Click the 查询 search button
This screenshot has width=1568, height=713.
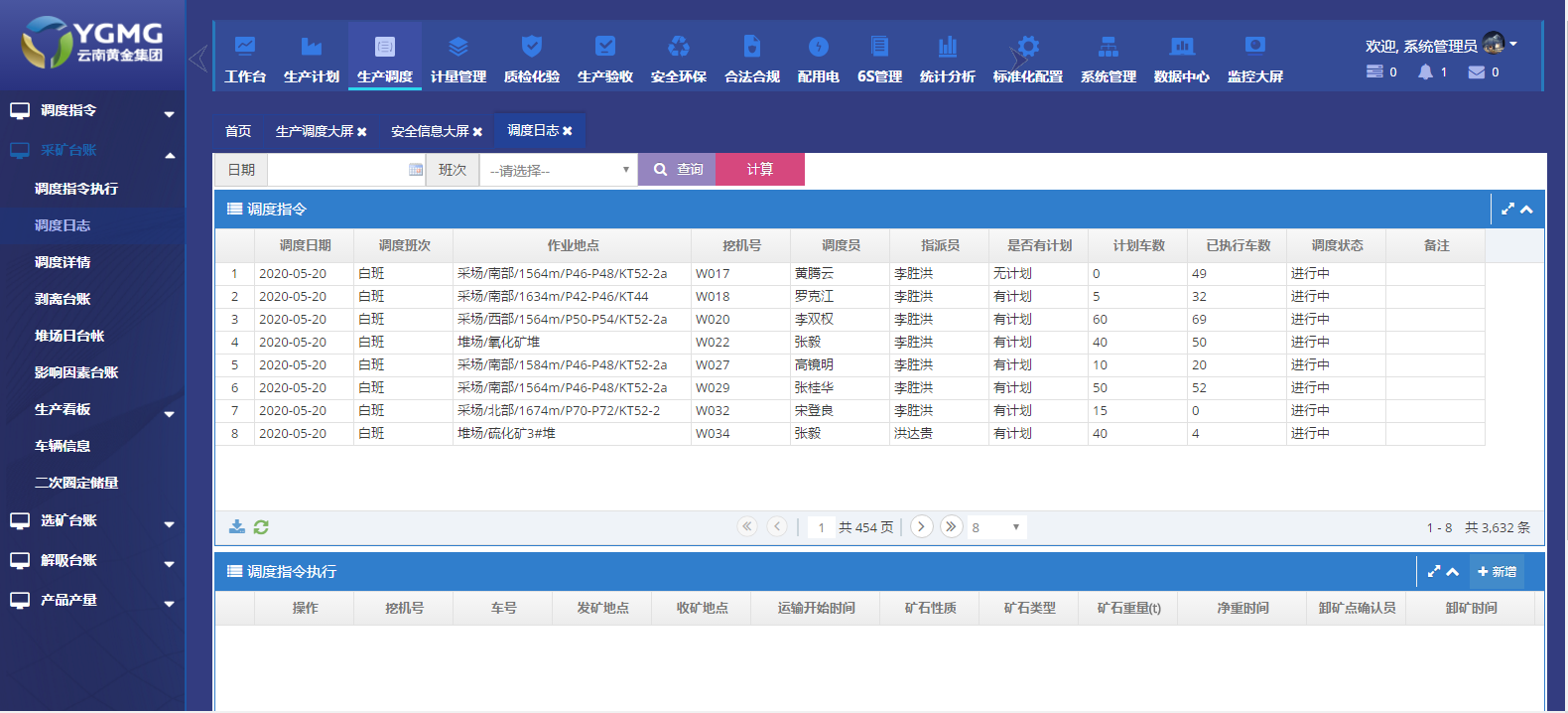tap(678, 170)
